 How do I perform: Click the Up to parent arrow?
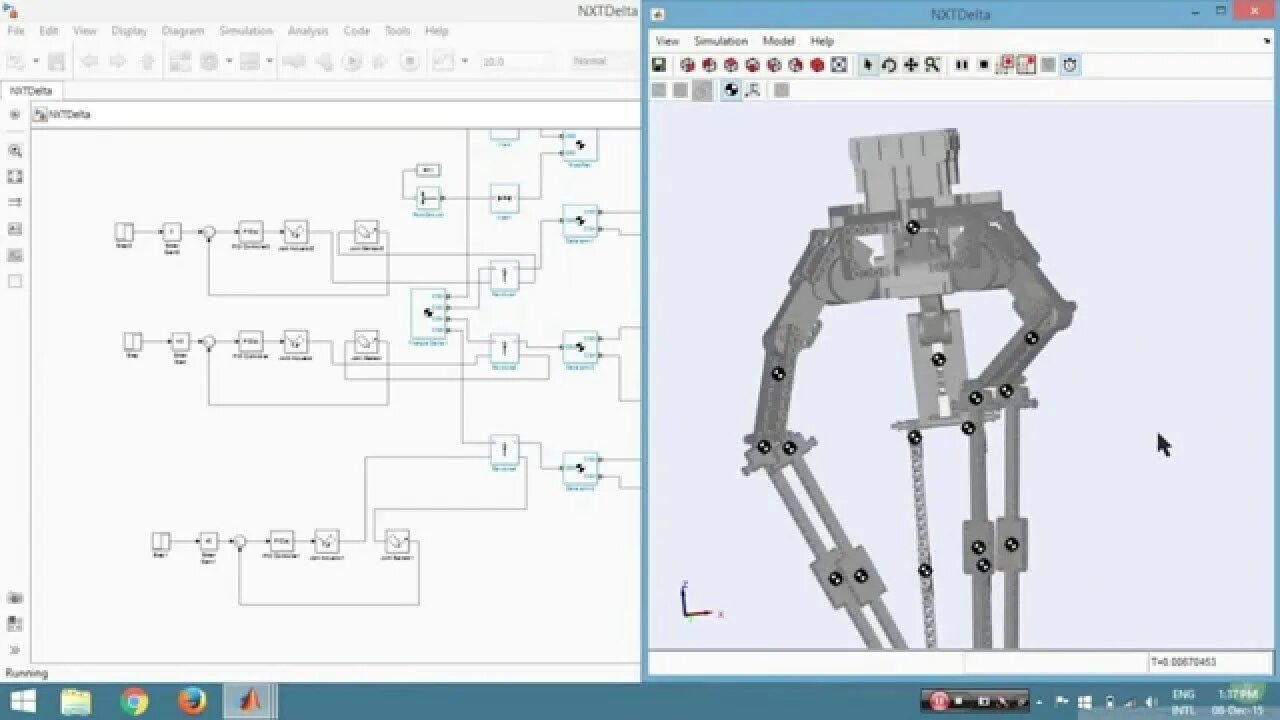(x=147, y=62)
